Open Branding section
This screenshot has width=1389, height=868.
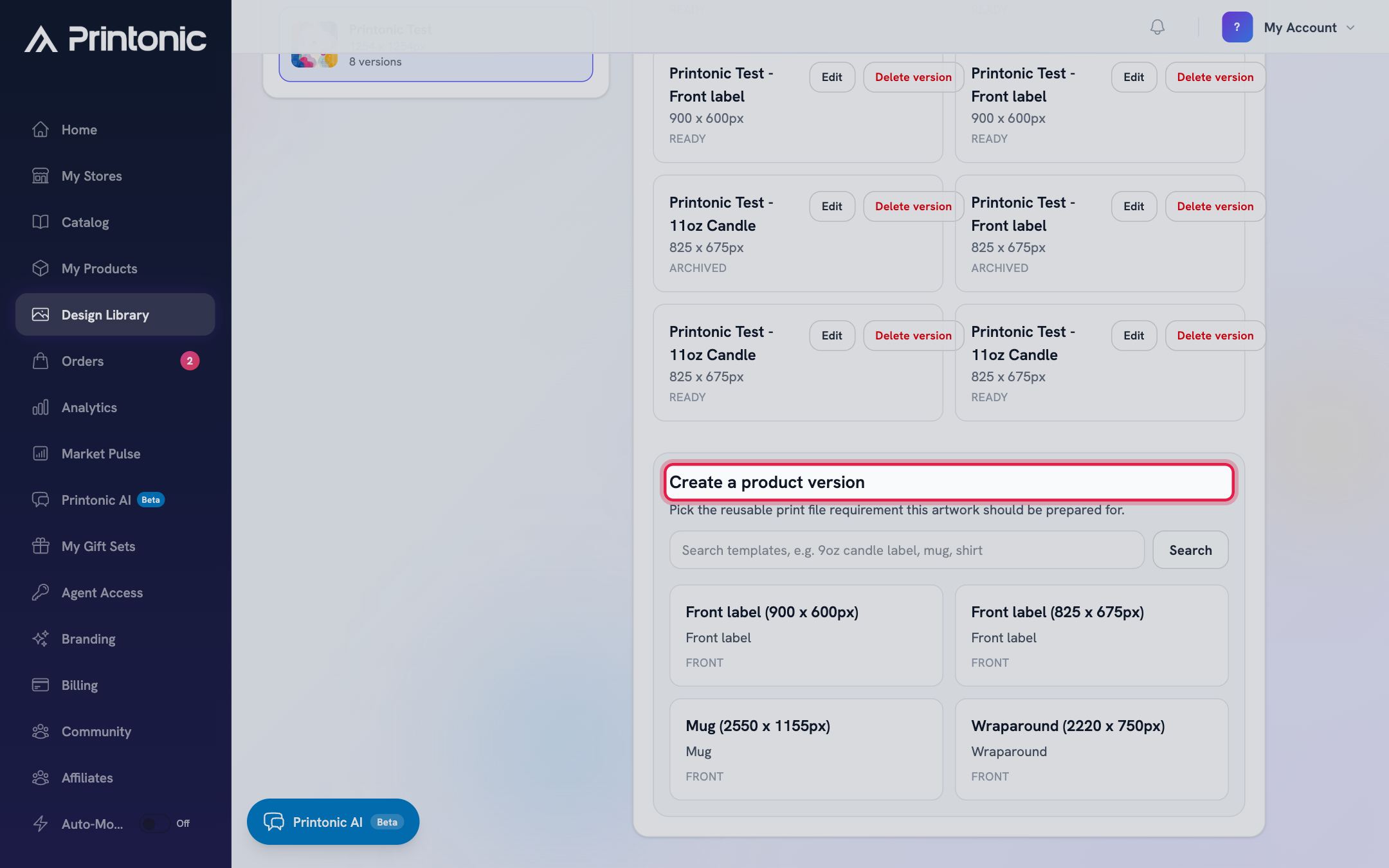pos(115,638)
